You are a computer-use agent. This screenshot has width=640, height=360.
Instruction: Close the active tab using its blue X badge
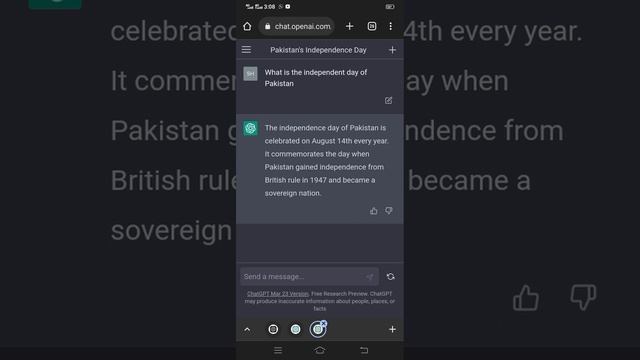(324, 323)
